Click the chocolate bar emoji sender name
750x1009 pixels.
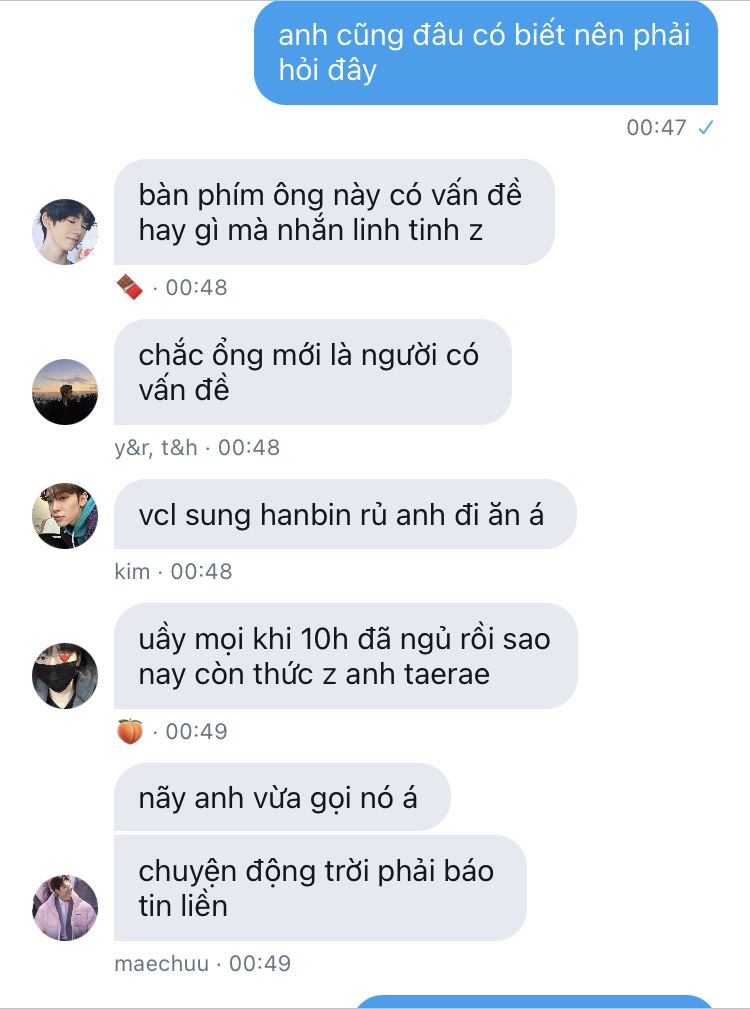pyautogui.click(x=130, y=287)
